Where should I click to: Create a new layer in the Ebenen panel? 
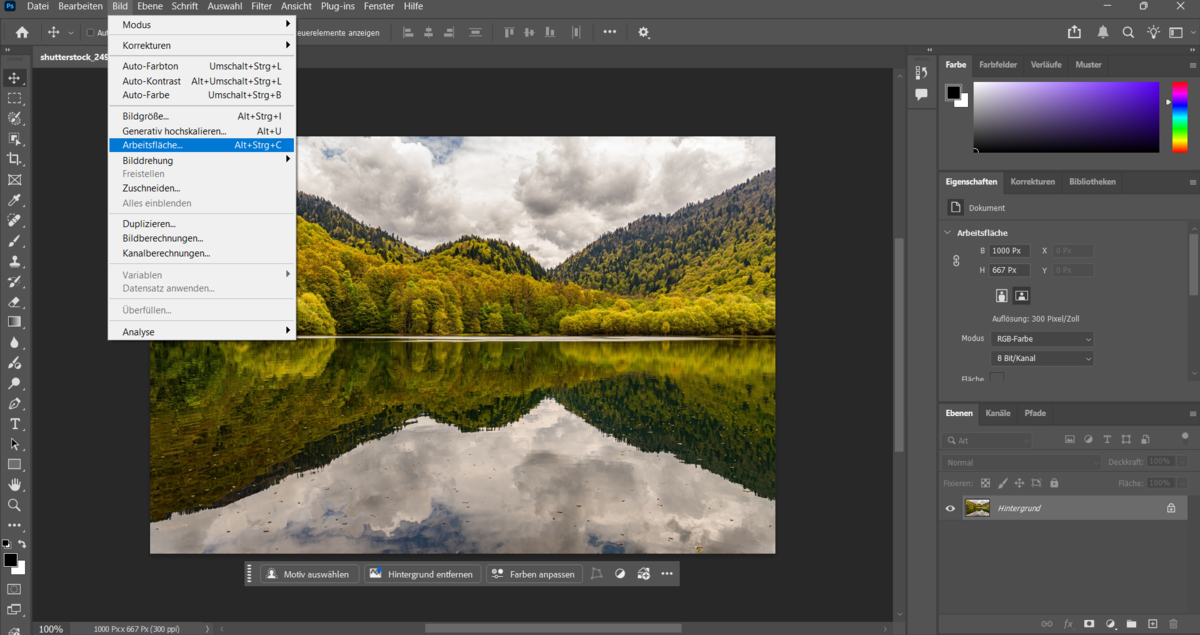(x=1152, y=623)
